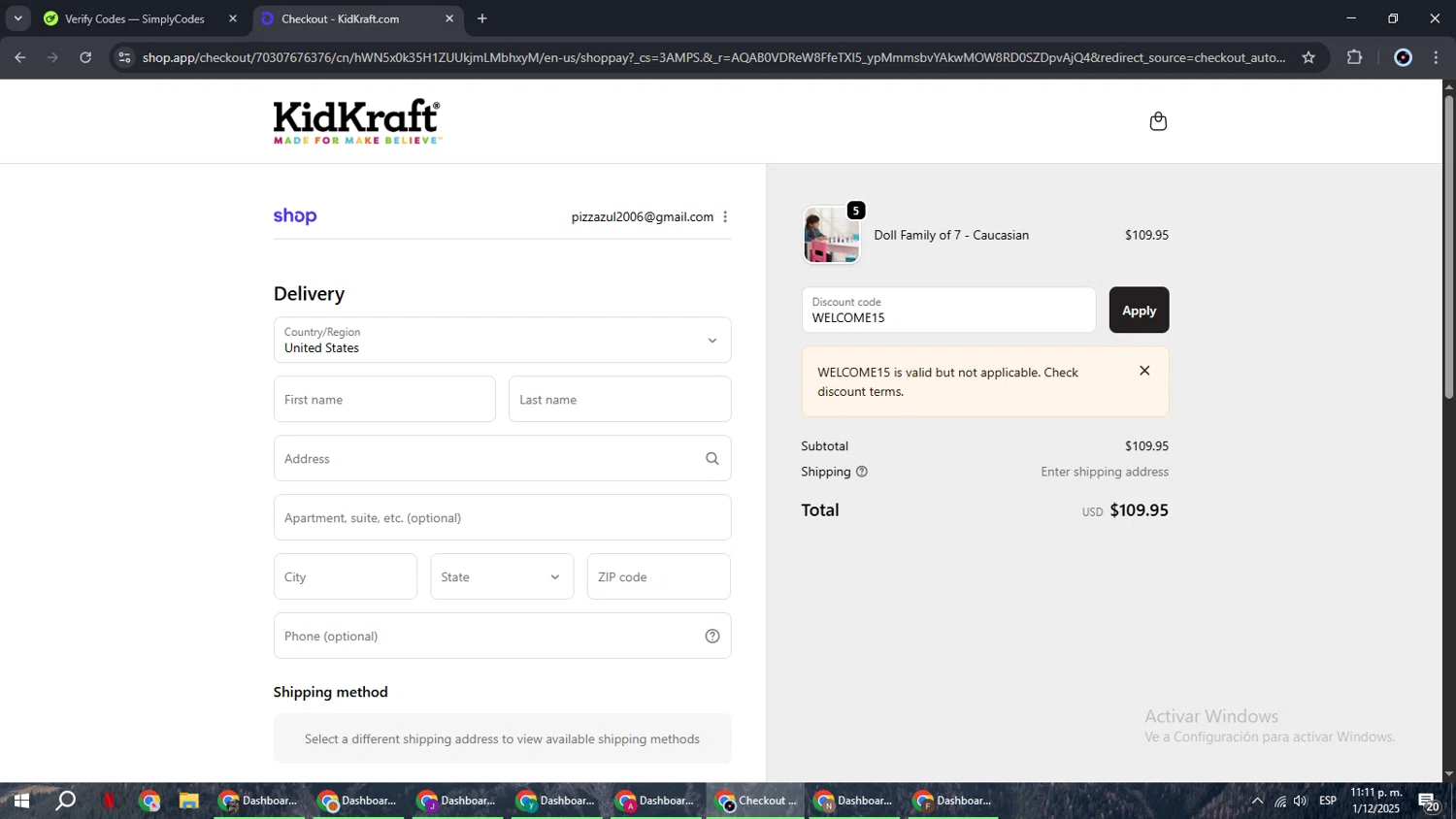Open Windows taskbar search
The height and width of the screenshot is (819, 1456).
(x=65, y=801)
